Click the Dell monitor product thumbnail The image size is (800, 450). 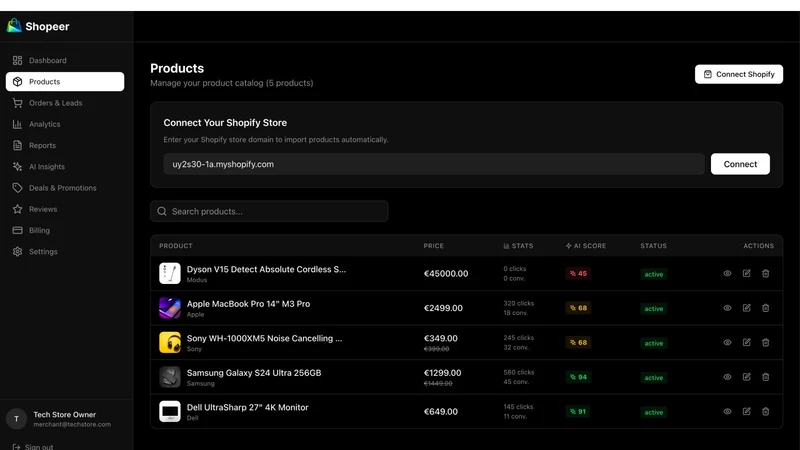click(170, 412)
